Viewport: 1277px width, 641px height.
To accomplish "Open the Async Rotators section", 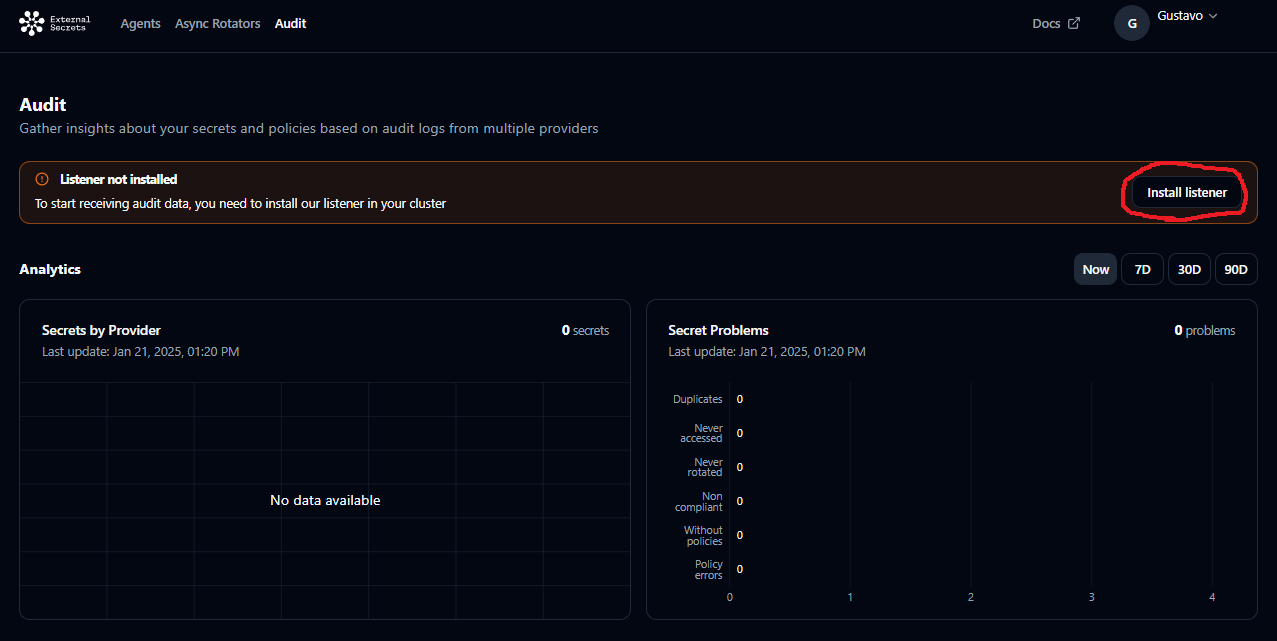I will (x=217, y=23).
